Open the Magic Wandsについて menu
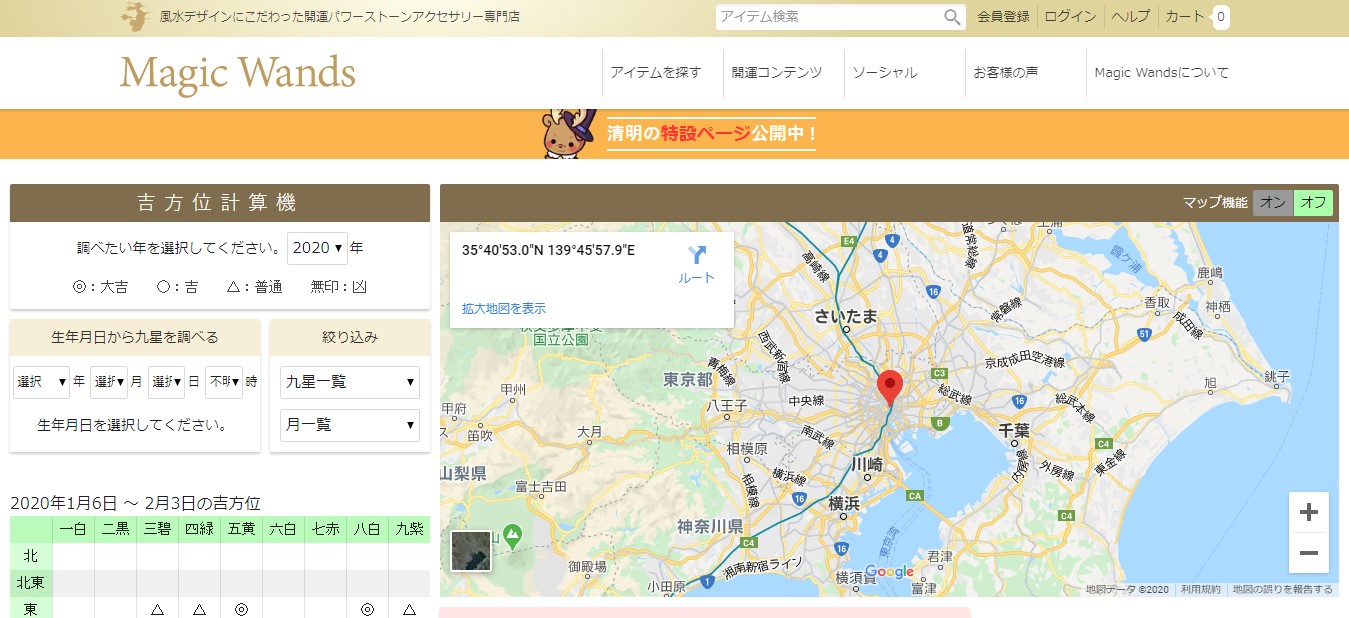Screen dimensions: 1349x618 tap(1162, 73)
